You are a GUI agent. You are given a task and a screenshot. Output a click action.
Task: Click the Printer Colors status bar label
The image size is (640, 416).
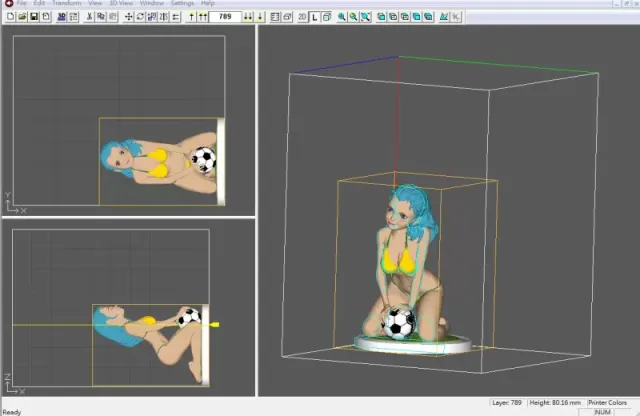coord(607,403)
